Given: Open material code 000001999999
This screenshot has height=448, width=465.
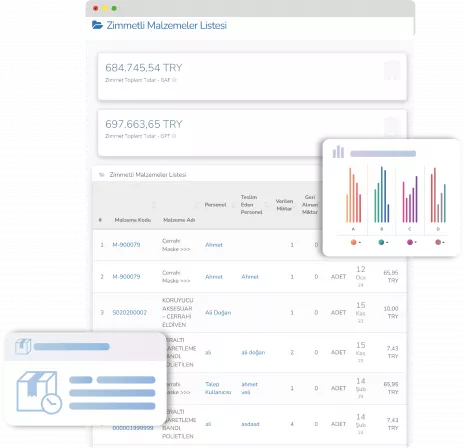Looking at the screenshot, I should pyautogui.click(x=133, y=428).
